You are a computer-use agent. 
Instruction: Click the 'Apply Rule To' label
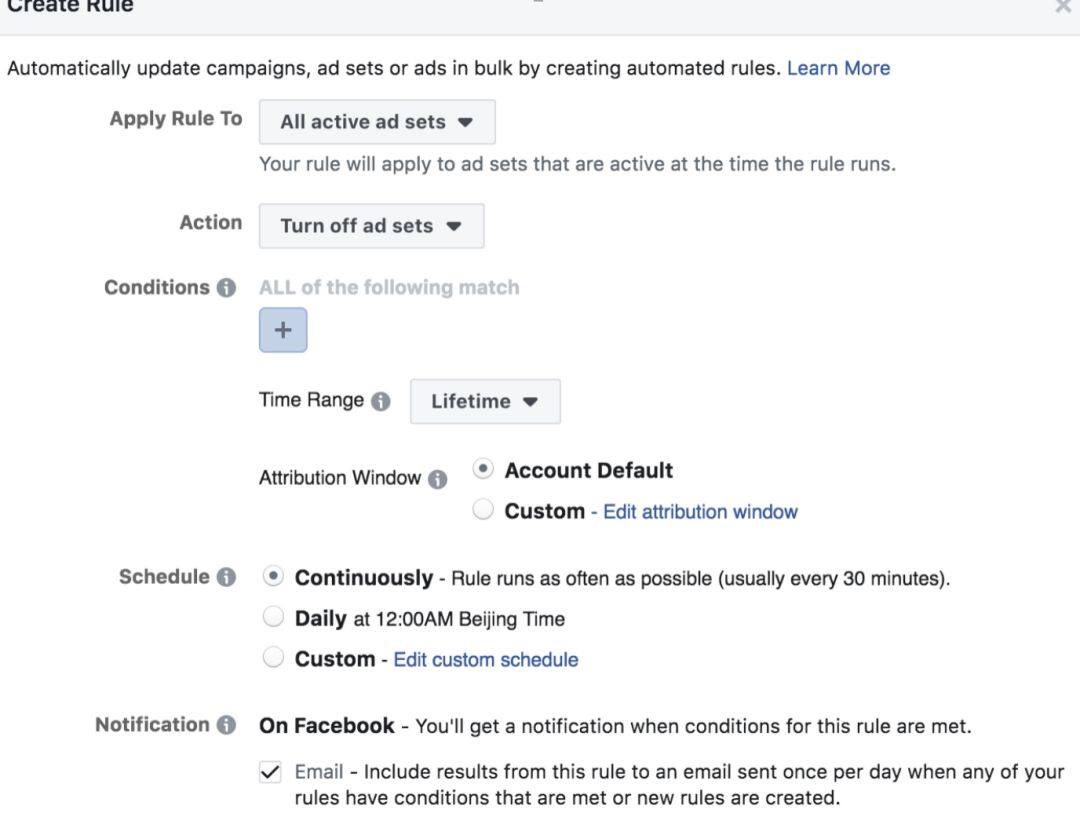pos(176,119)
